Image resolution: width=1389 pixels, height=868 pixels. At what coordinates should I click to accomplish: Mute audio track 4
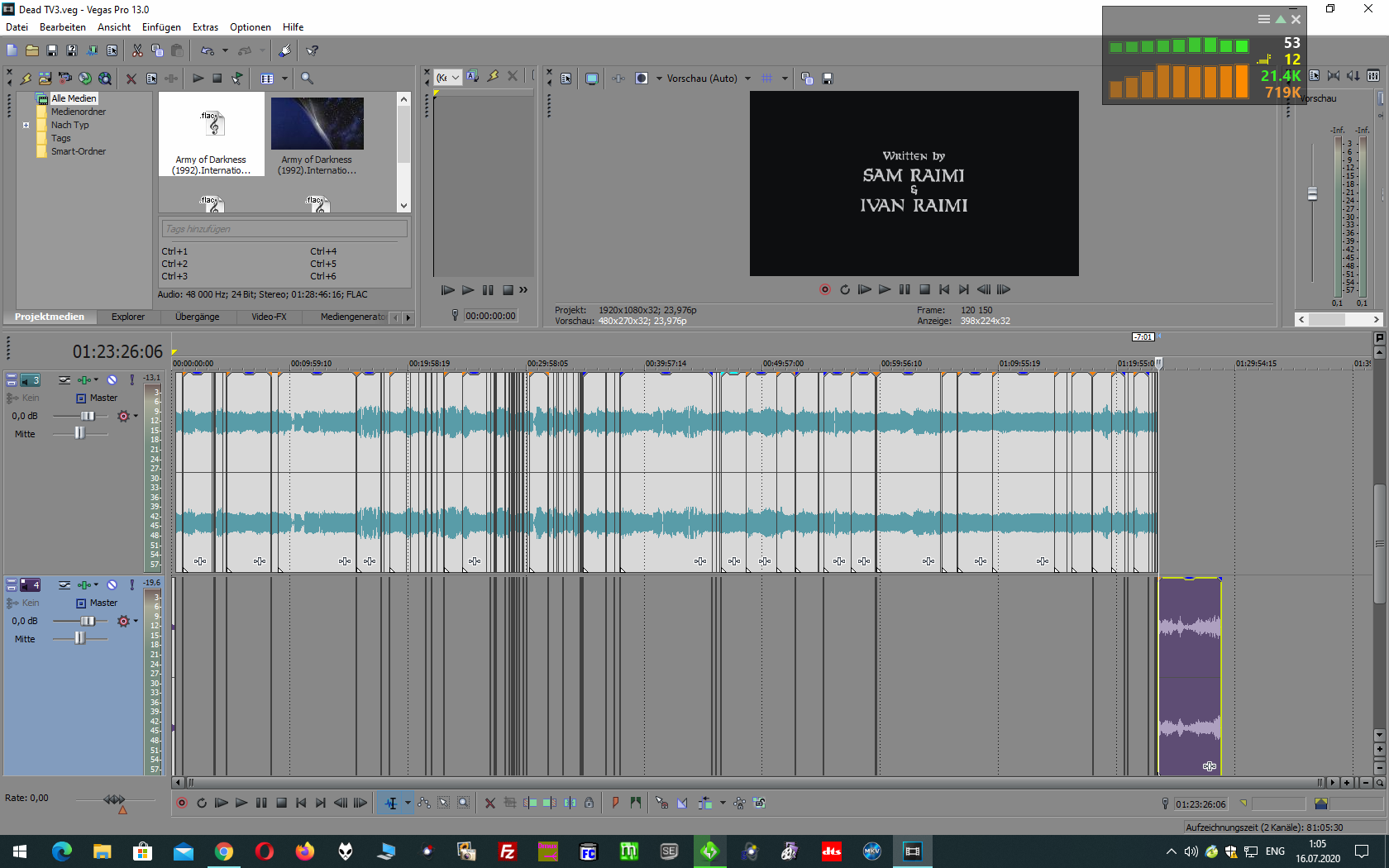coord(112,584)
